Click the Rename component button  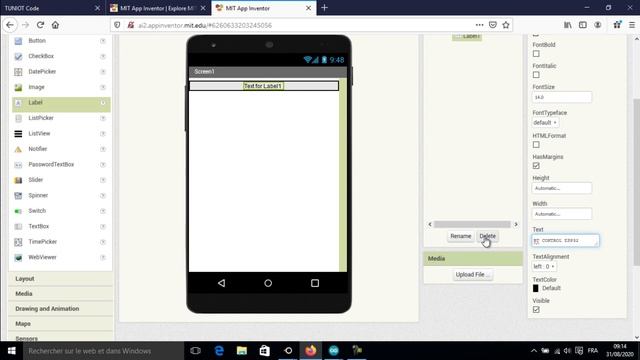[460, 236]
